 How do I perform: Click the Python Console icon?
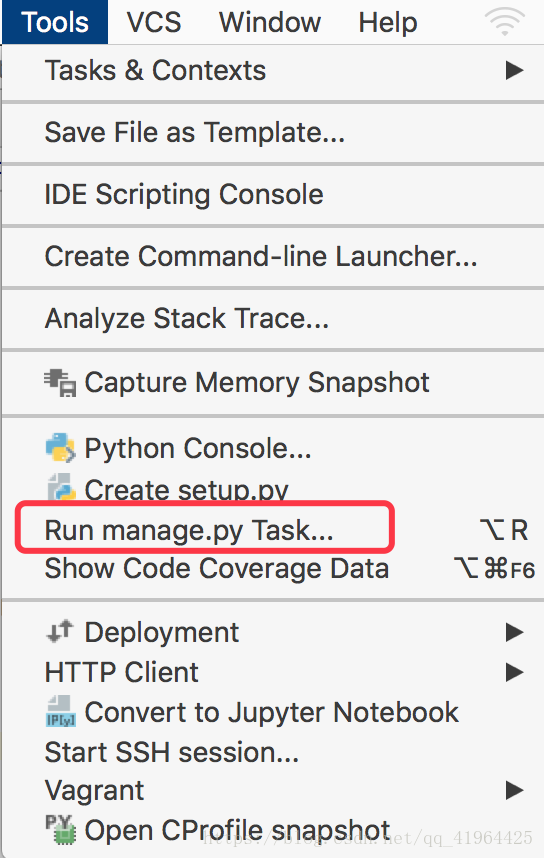point(60,448)
